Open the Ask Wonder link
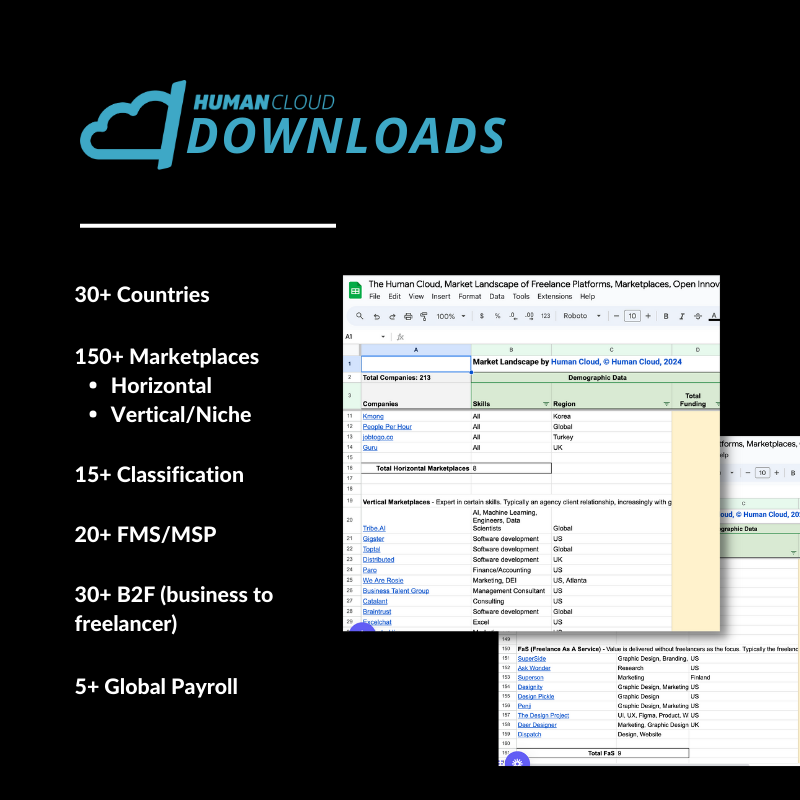Image resolution: width=800 pixels, height=800 pixels. click(534, 668)
